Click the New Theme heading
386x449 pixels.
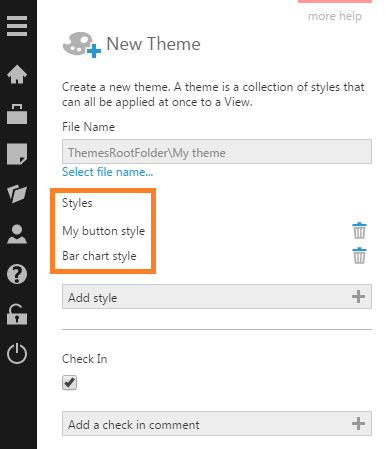point(153,44)
